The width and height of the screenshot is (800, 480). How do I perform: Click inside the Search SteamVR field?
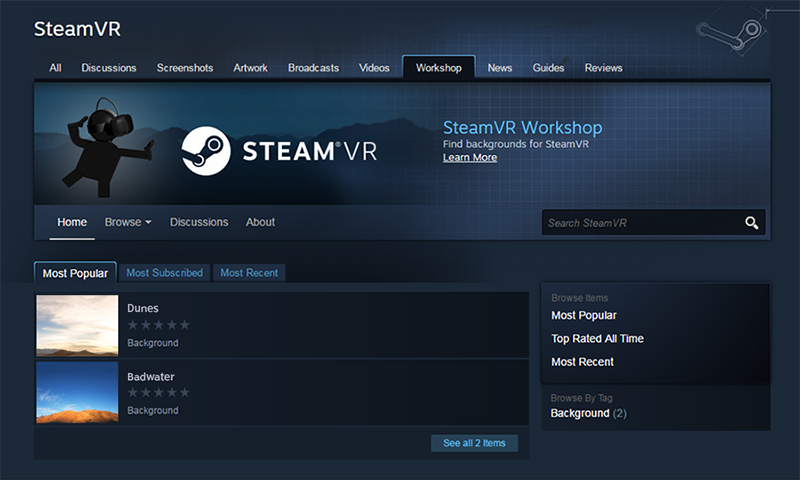pyautogui.click(x=640, y=222)
